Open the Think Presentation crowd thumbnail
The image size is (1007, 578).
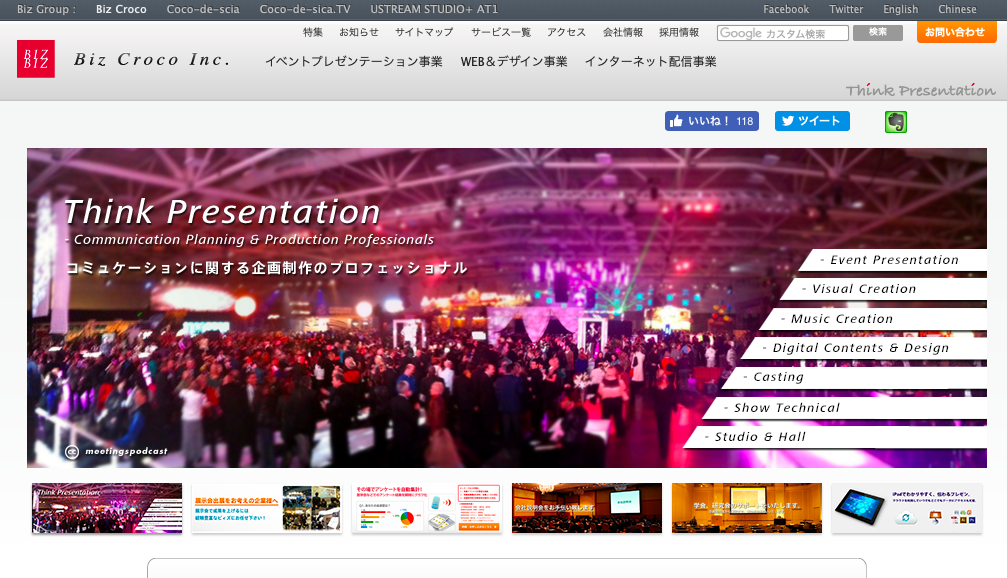(x=107, y=508)
